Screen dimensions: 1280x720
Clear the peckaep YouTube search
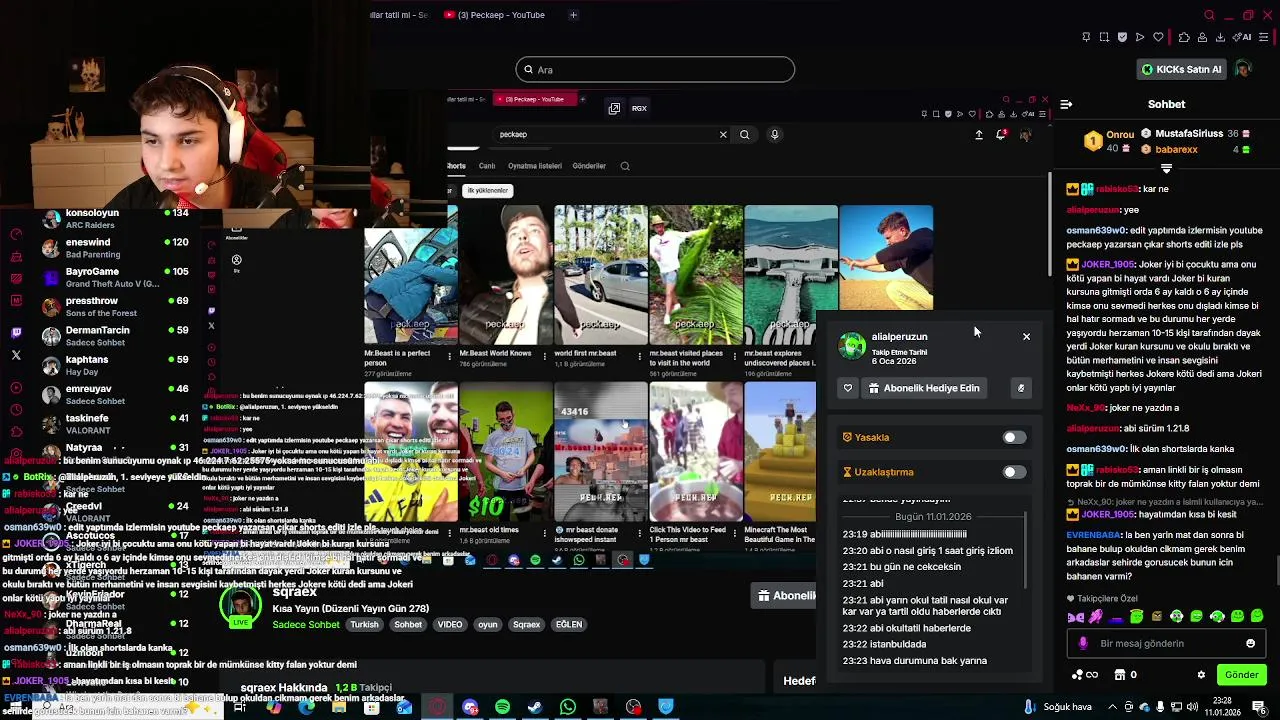click(723, 134)
